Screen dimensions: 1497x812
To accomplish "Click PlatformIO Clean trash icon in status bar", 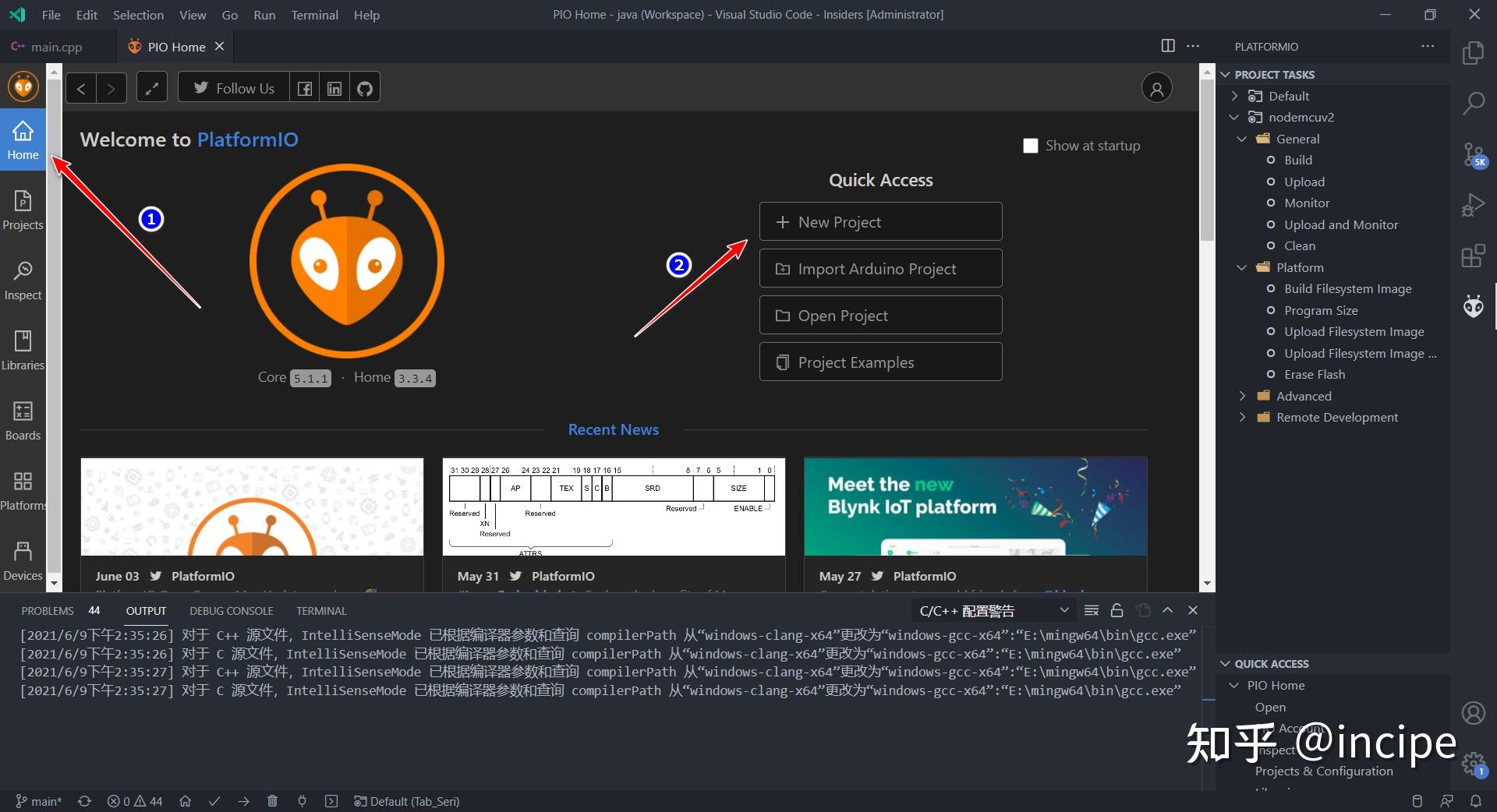I will pos(272,801).
